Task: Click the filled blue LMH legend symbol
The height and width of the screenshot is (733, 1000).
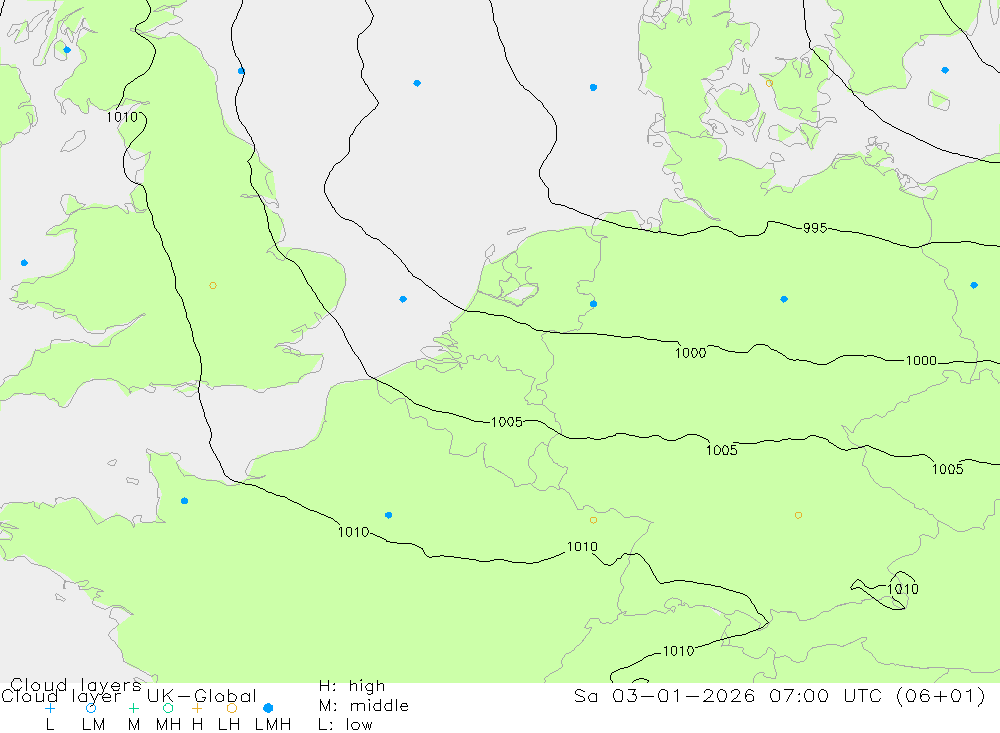Action: [x=268, y=708]
